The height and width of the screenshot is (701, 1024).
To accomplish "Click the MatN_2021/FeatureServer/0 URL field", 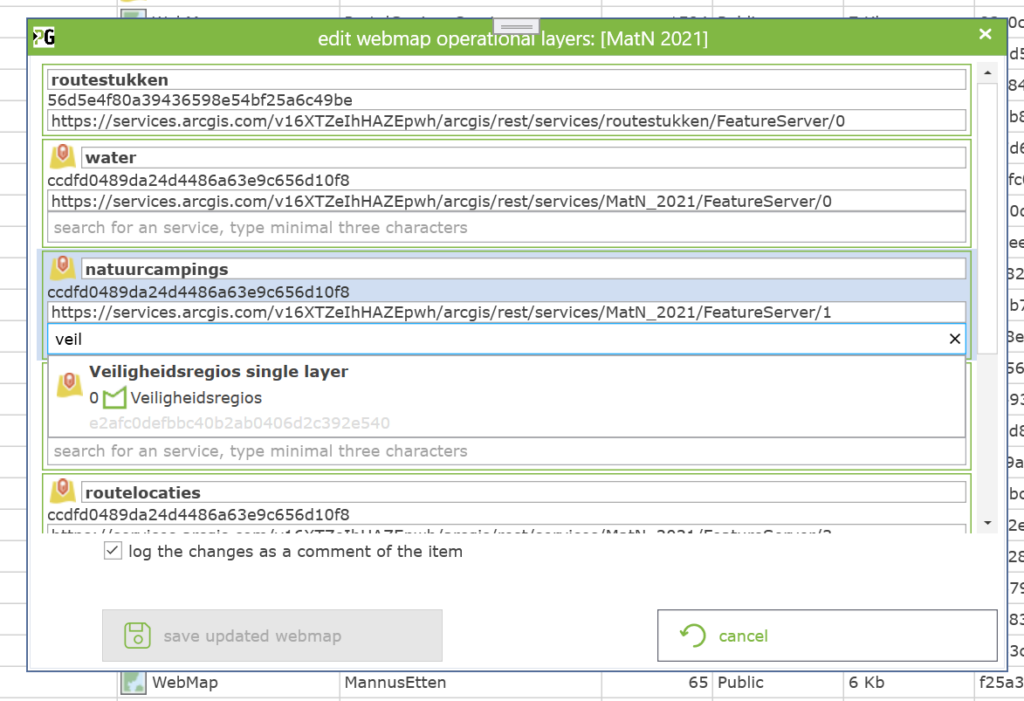I will (507, 201).
